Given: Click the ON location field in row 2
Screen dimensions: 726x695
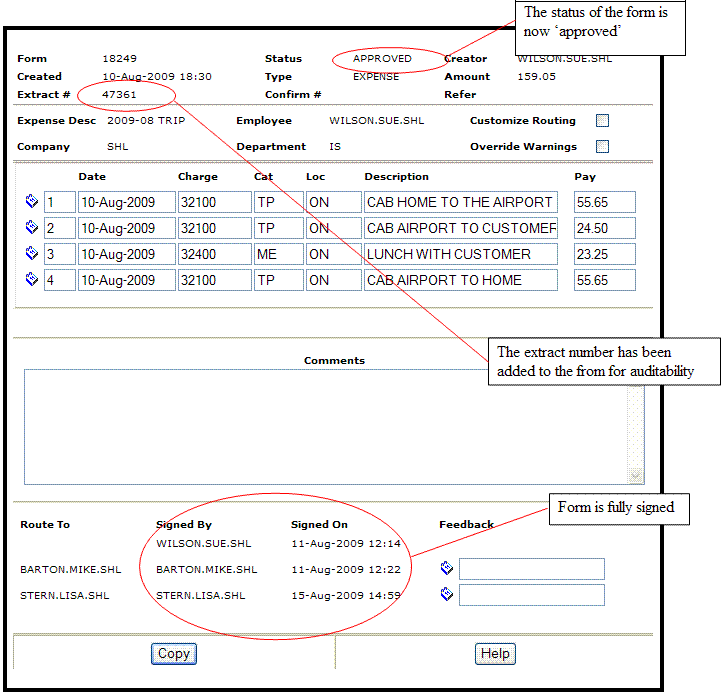Looking at the screenshot, I should point(333,228).
